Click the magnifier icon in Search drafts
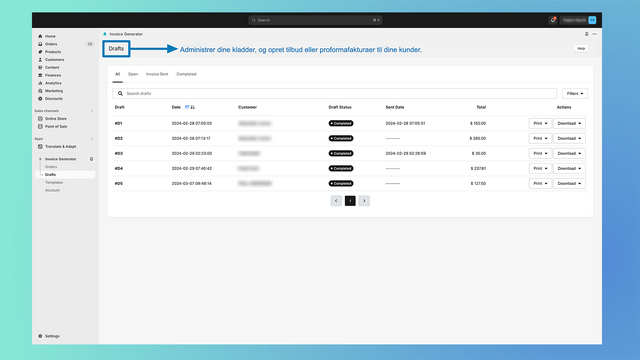Image resolution: width=640 pixels, height=360 pixels. pyautogui.click(x=120, y=93)
